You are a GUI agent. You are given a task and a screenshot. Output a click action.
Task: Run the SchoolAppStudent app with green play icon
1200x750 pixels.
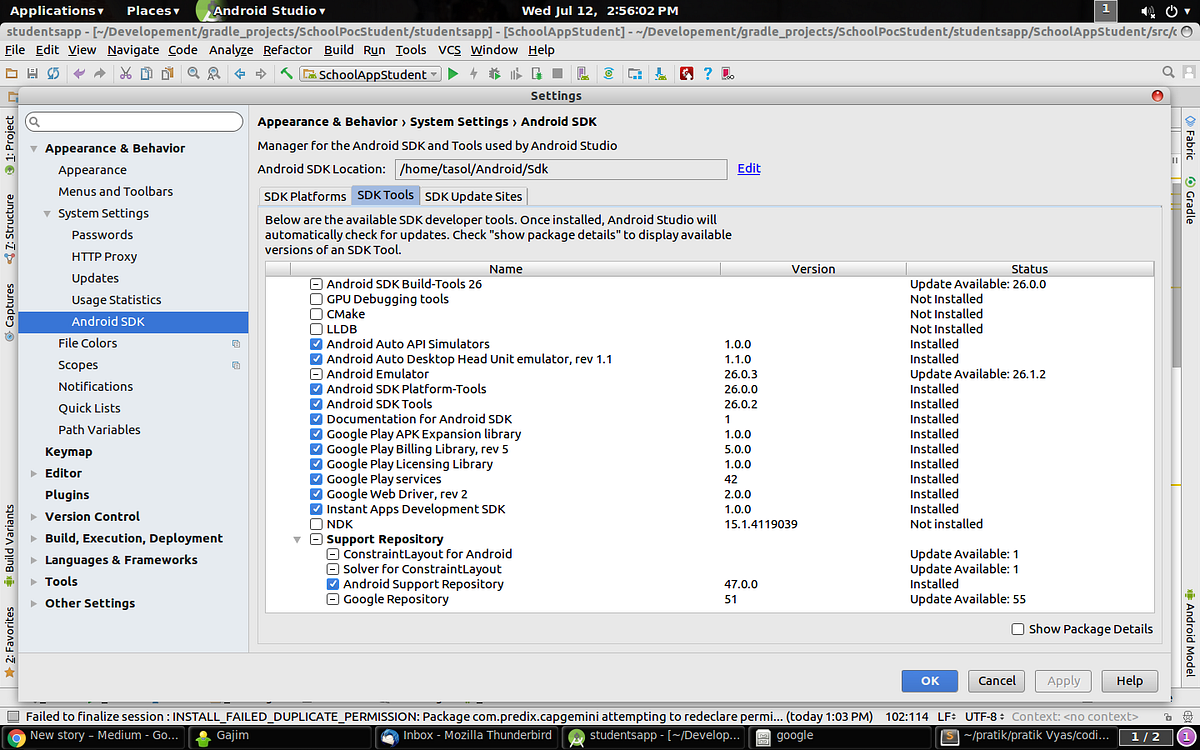pyautogui.click(x=452, y=72)
